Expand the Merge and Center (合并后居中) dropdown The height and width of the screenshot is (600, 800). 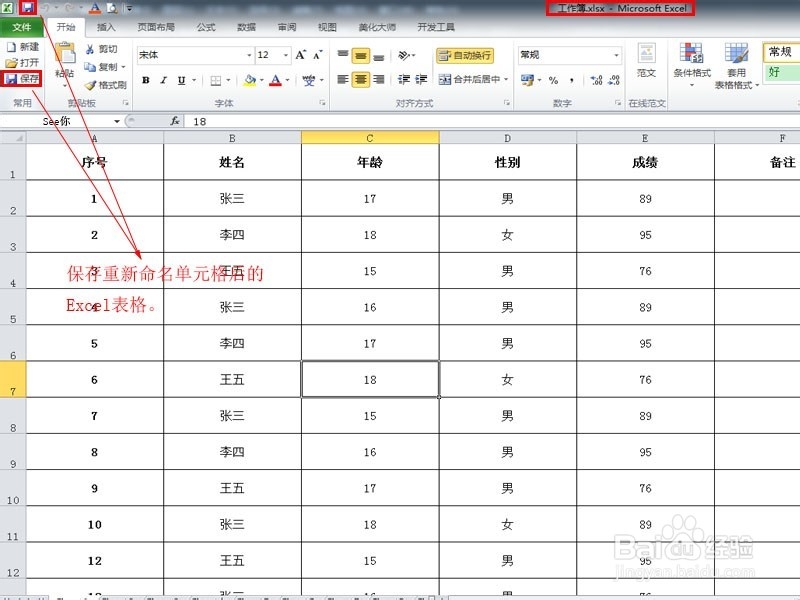click(x=505, y=79)
